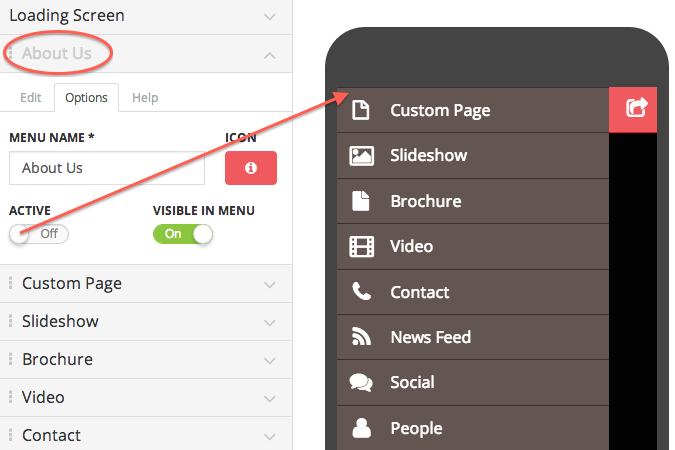The height and width of the screenshot is (450, 675).
Task: Click the Social chat bubbles icon
Action: (x=361, y=382)
